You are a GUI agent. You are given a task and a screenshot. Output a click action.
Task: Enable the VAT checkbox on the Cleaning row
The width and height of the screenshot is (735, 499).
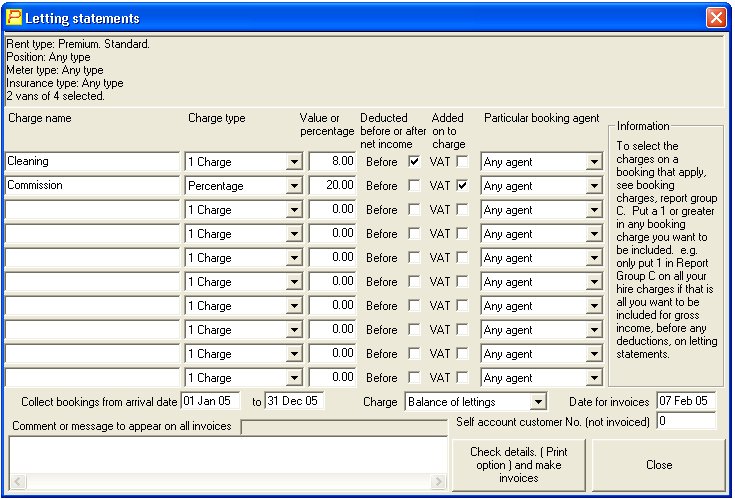point(462,162)
